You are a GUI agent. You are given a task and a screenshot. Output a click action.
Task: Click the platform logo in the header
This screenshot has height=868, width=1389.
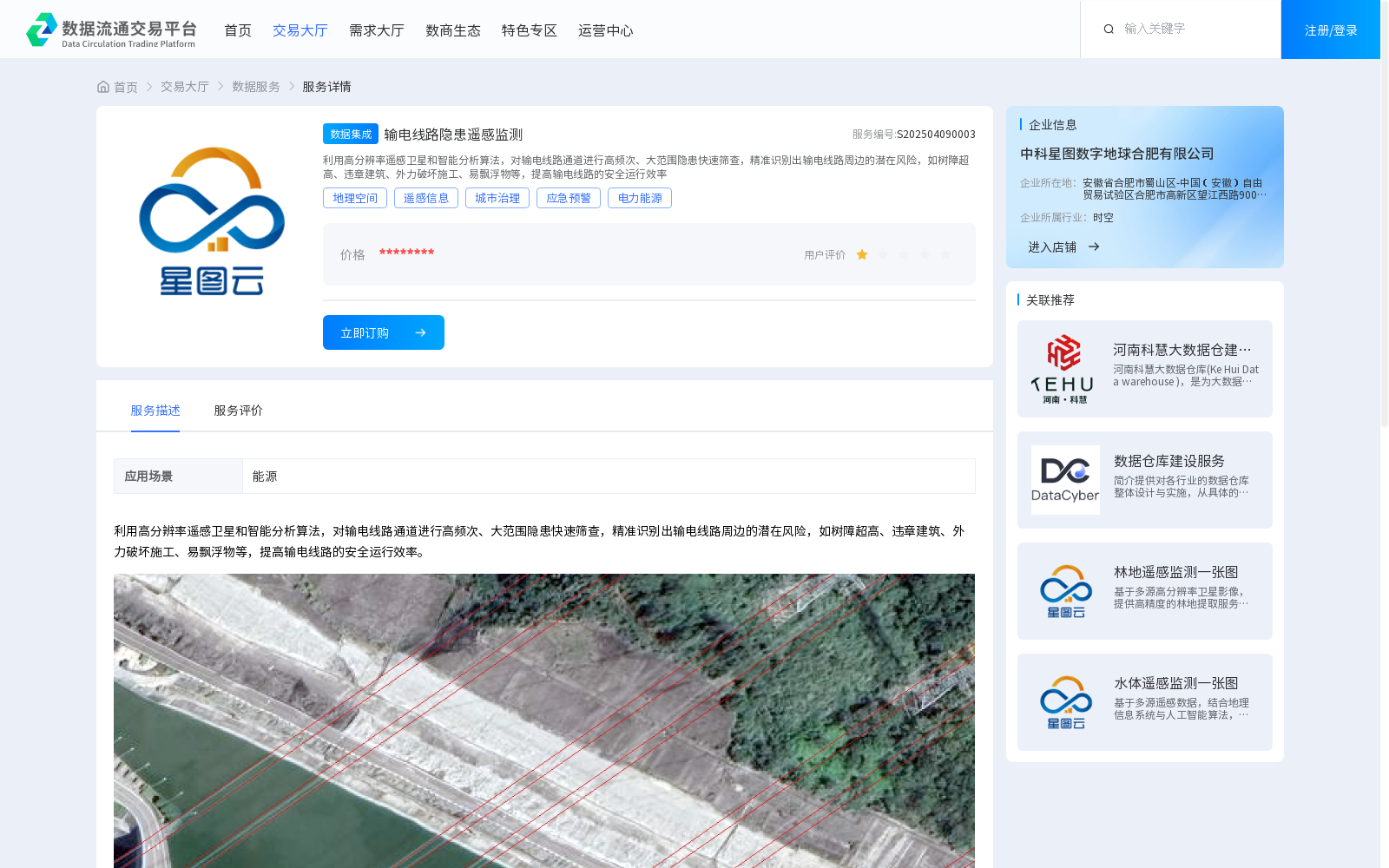click(111, 30)
